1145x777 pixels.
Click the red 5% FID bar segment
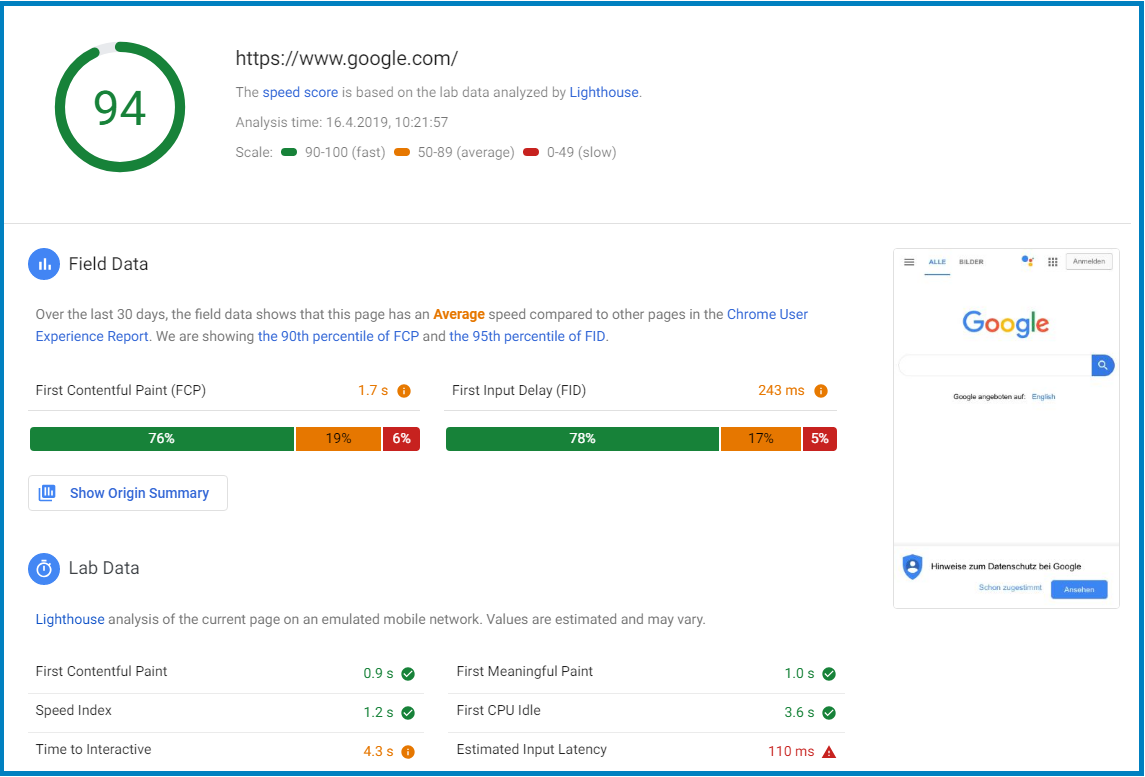[820, 439]
